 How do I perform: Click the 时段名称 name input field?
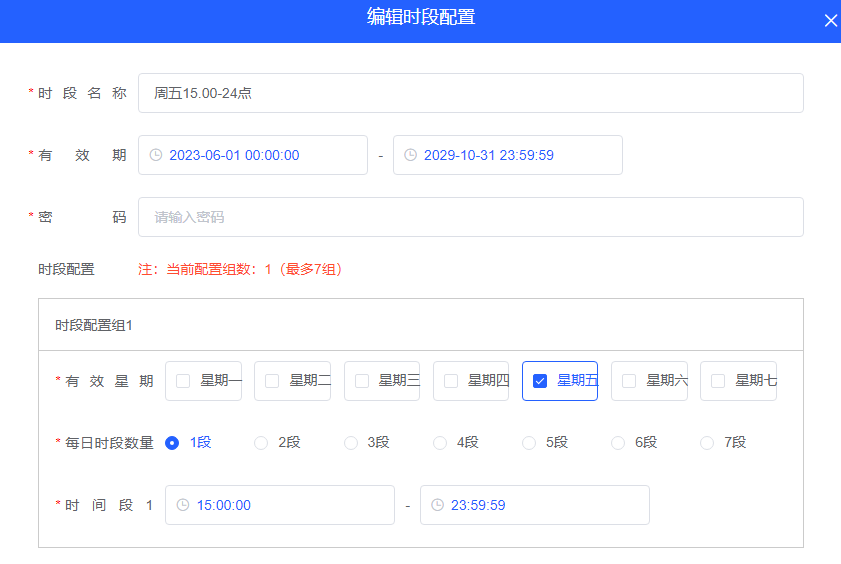click(470, 93)
